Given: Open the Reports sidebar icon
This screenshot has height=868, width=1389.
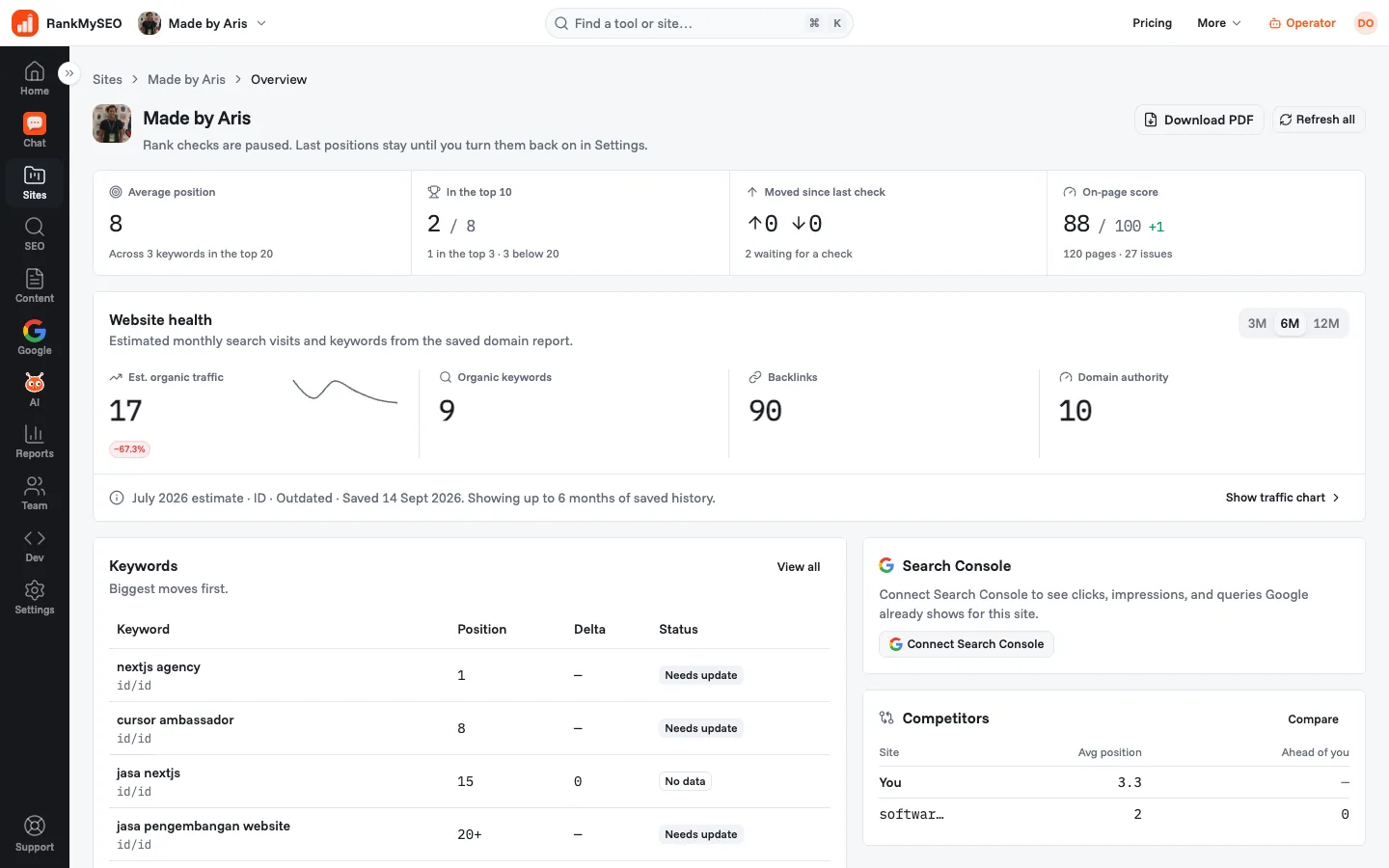Looking at the screenshot, I should pyautogui.click(x=35, y=442).
